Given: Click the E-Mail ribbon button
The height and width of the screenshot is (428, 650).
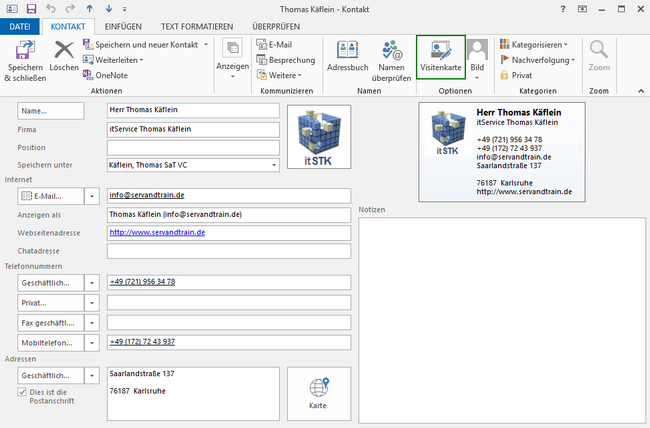Looking at the screenshot, I should click(x=274, y=44).
